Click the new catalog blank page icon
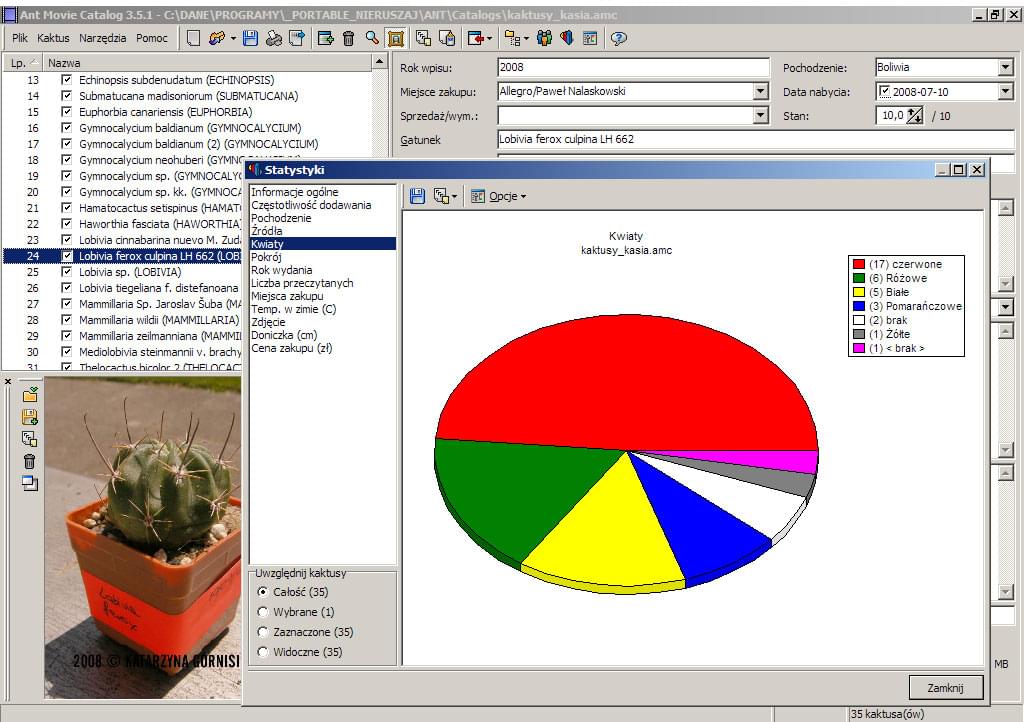Image resolution: width=1024 pixels, height=722 pixels. click(194, 38)
